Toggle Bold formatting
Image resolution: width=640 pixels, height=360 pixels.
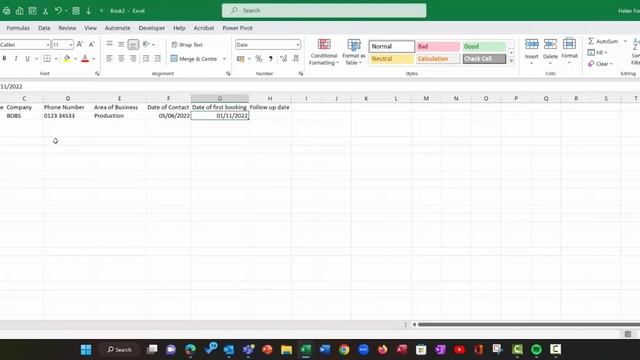tap(4, 59)
